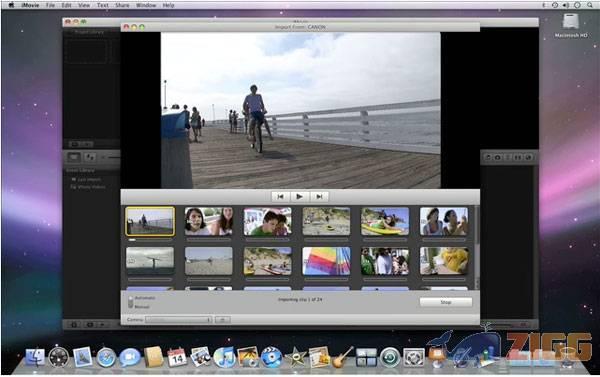The width and height of the screenshot is (600, 377).
Task: Click the camera import button in iMovie toolbar
Action: (x=74, y=157)
